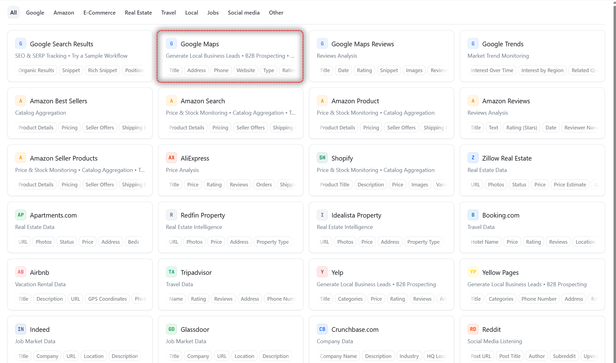Open the Google Maps title
Screen dimensions: 616x363
click(200, 44)
